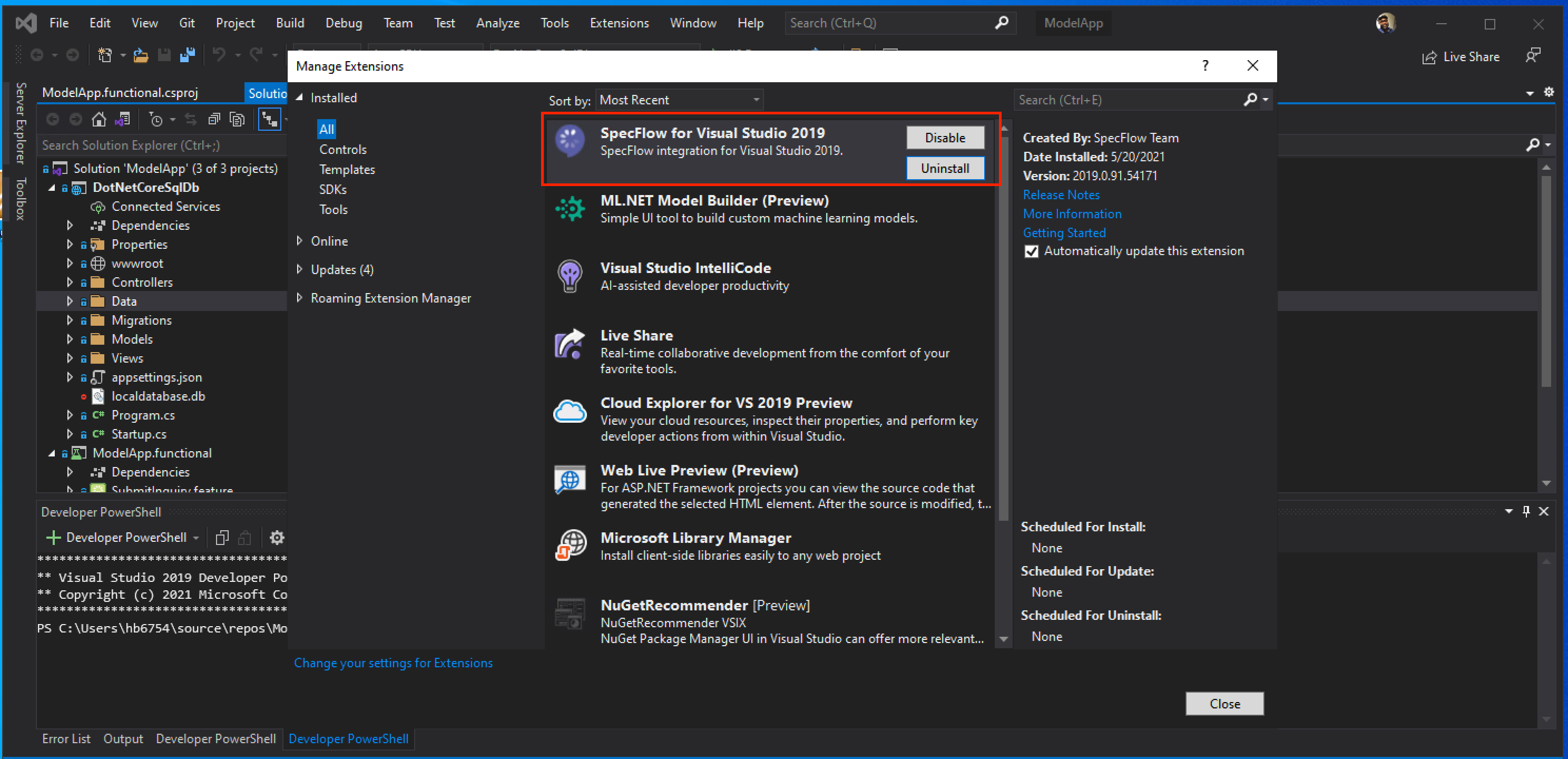
Task: Collapse the Installed category
Action: [x=299, y=98]
